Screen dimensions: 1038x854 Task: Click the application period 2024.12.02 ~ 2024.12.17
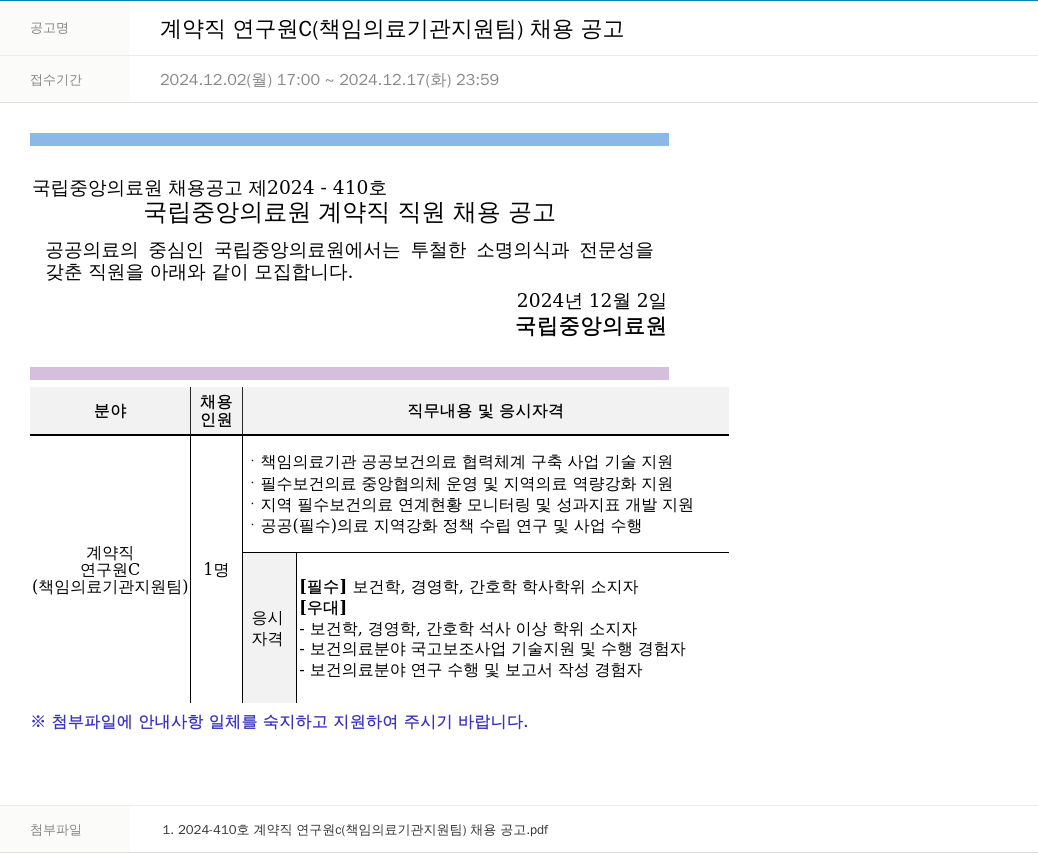pyautogui.click(x=329, y=79)
